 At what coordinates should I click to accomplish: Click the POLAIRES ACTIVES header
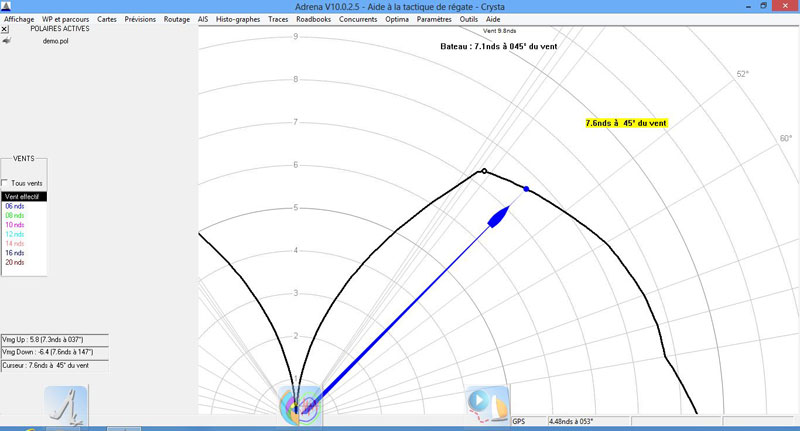coord(60,29)
